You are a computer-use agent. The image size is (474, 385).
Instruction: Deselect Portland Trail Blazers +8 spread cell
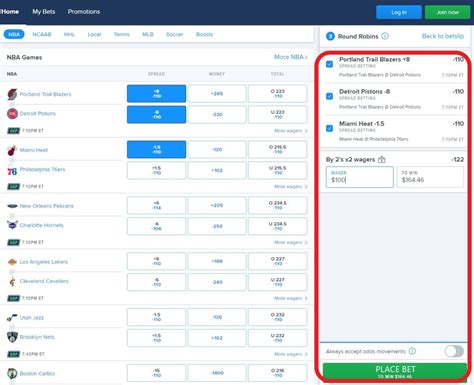coord(156,94)
